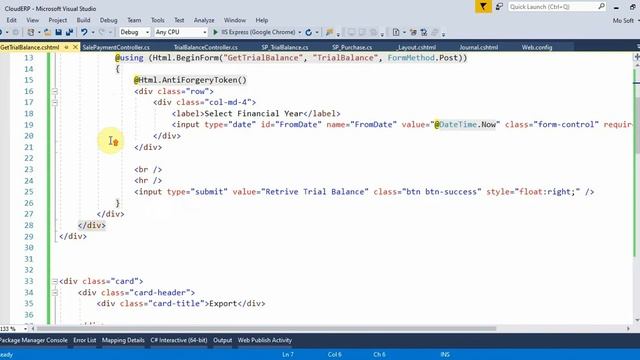Click the "Select Financial Year" label text

[253, 113]
